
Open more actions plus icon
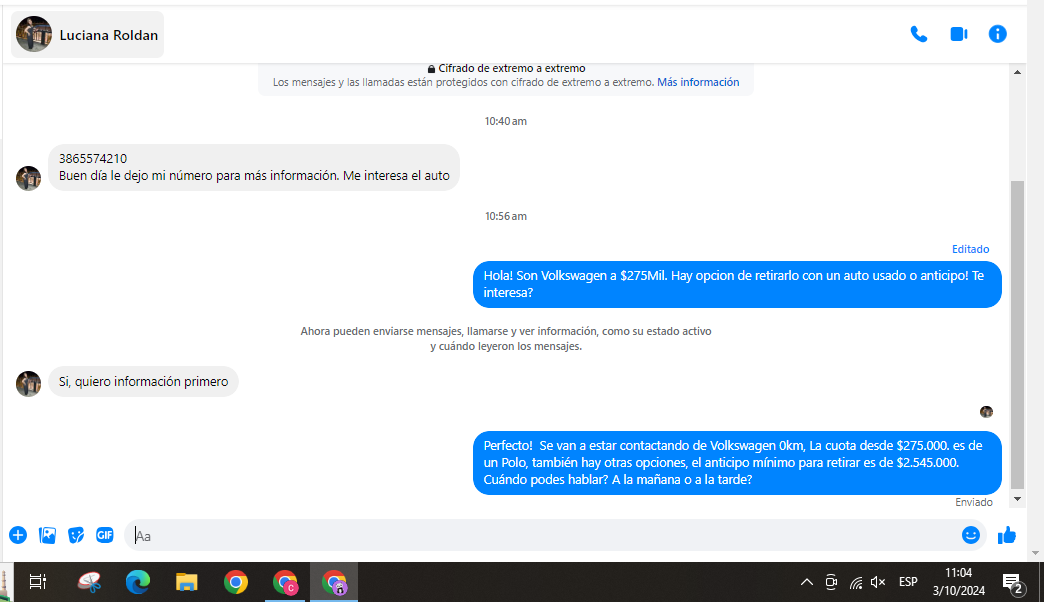(x=18, y=535)
